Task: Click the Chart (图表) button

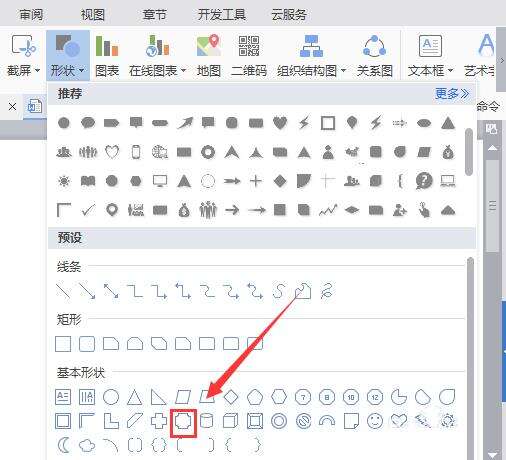Action: coord(107,56)
